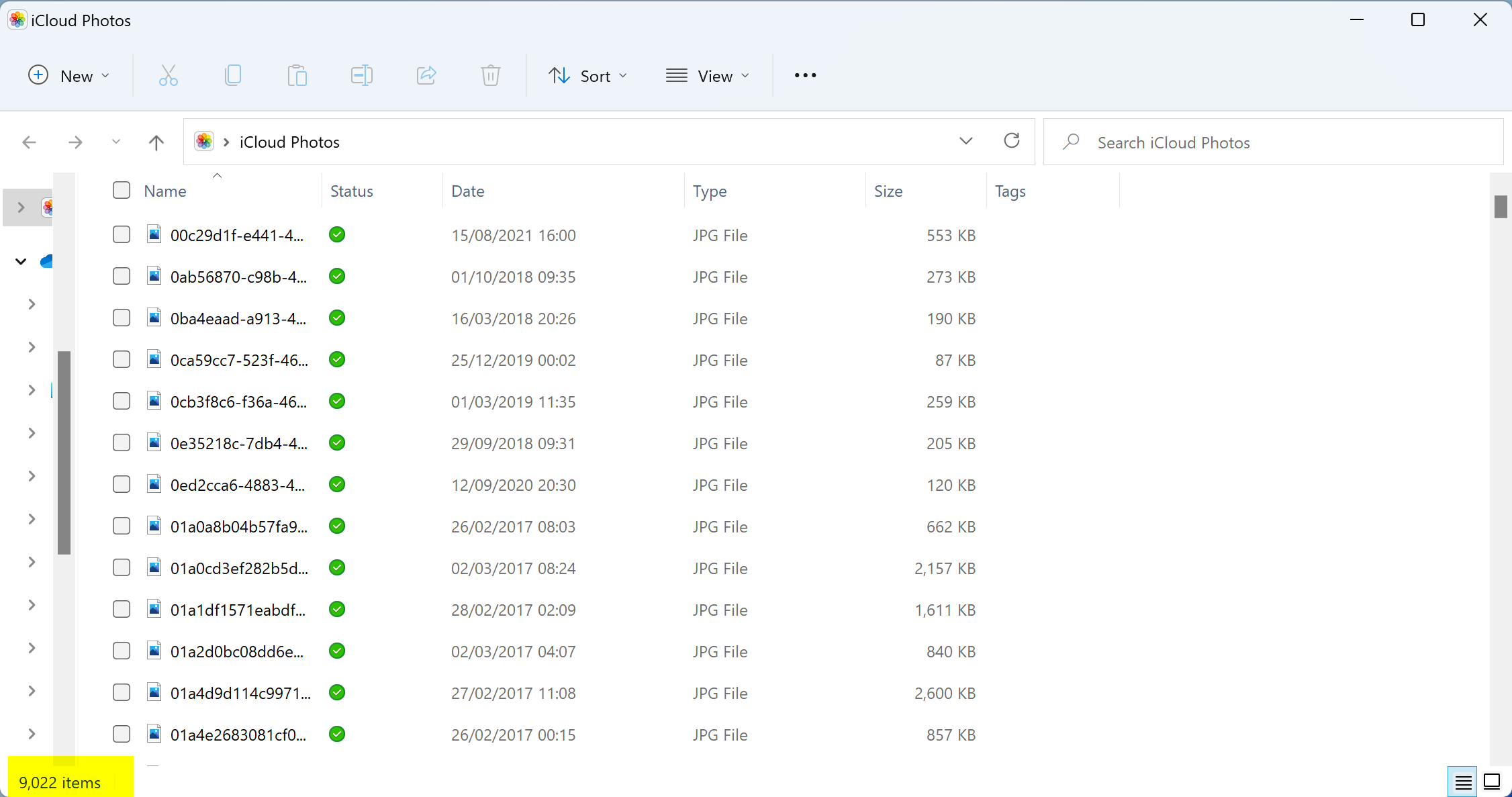
Task: Sort files by the Size column
Action: coord(888,191)
